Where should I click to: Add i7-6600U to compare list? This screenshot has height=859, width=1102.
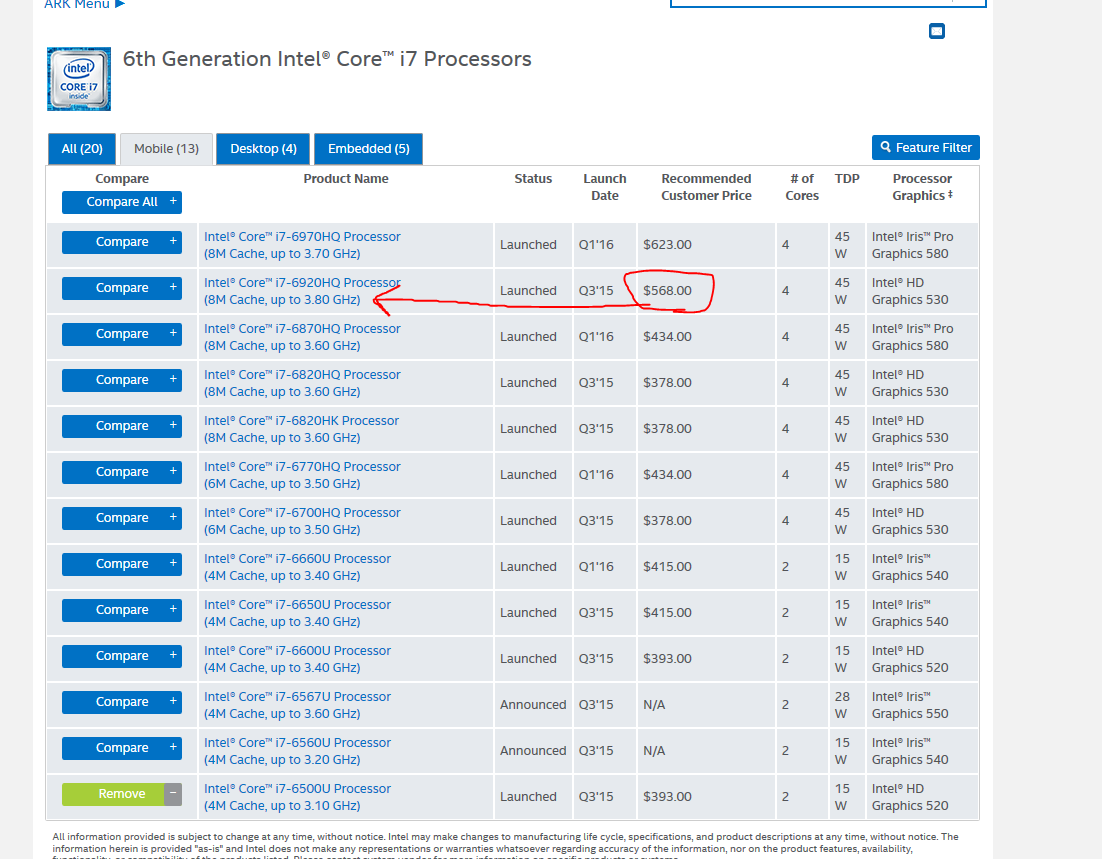(122, 657)
